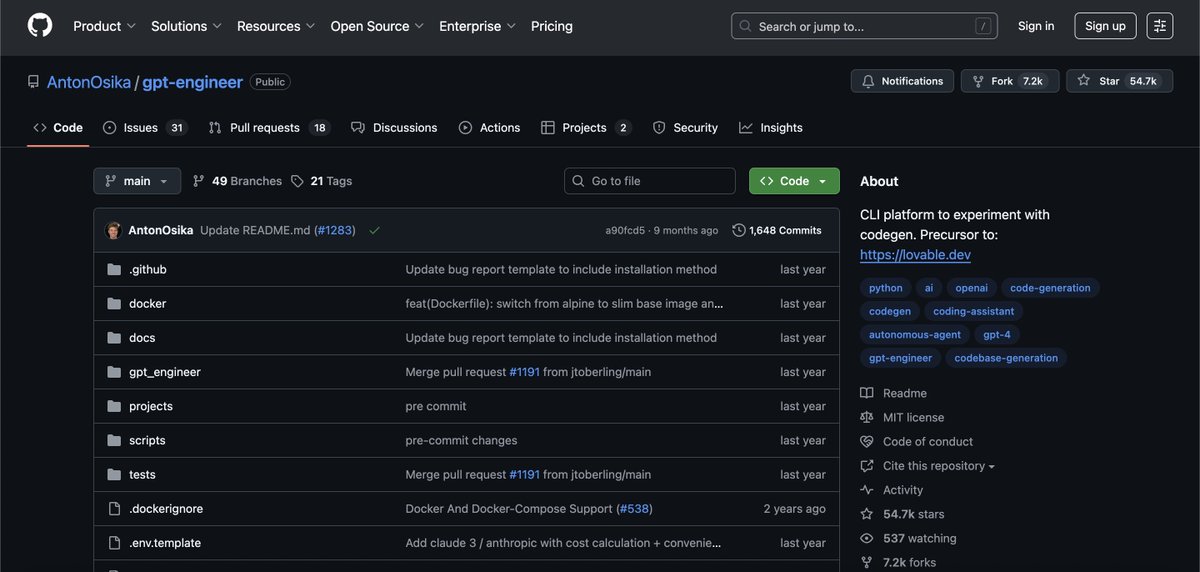Open the Pricing menu item
The height and width of the screenshot is (572, 1200).
pos(552,26)
